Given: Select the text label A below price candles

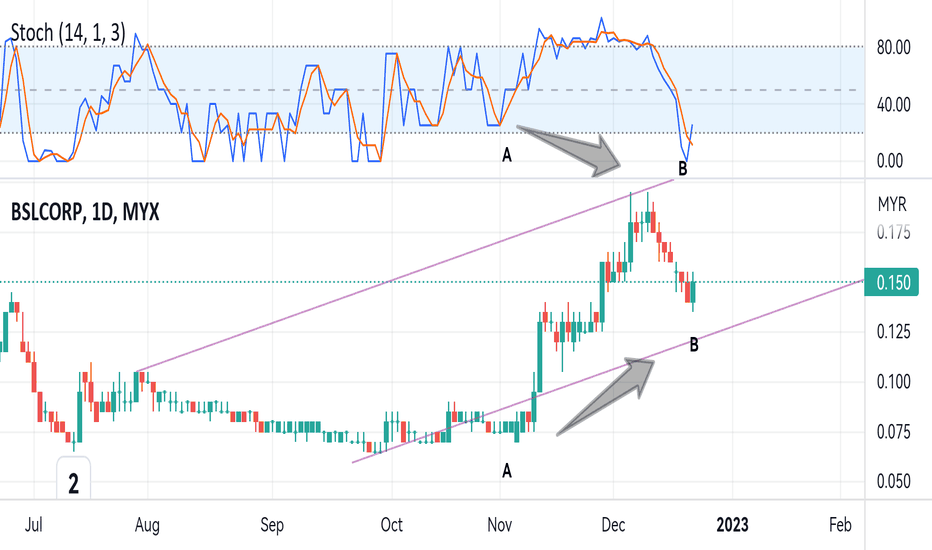Looking at the screenshot, I should (x=507, y=471).
